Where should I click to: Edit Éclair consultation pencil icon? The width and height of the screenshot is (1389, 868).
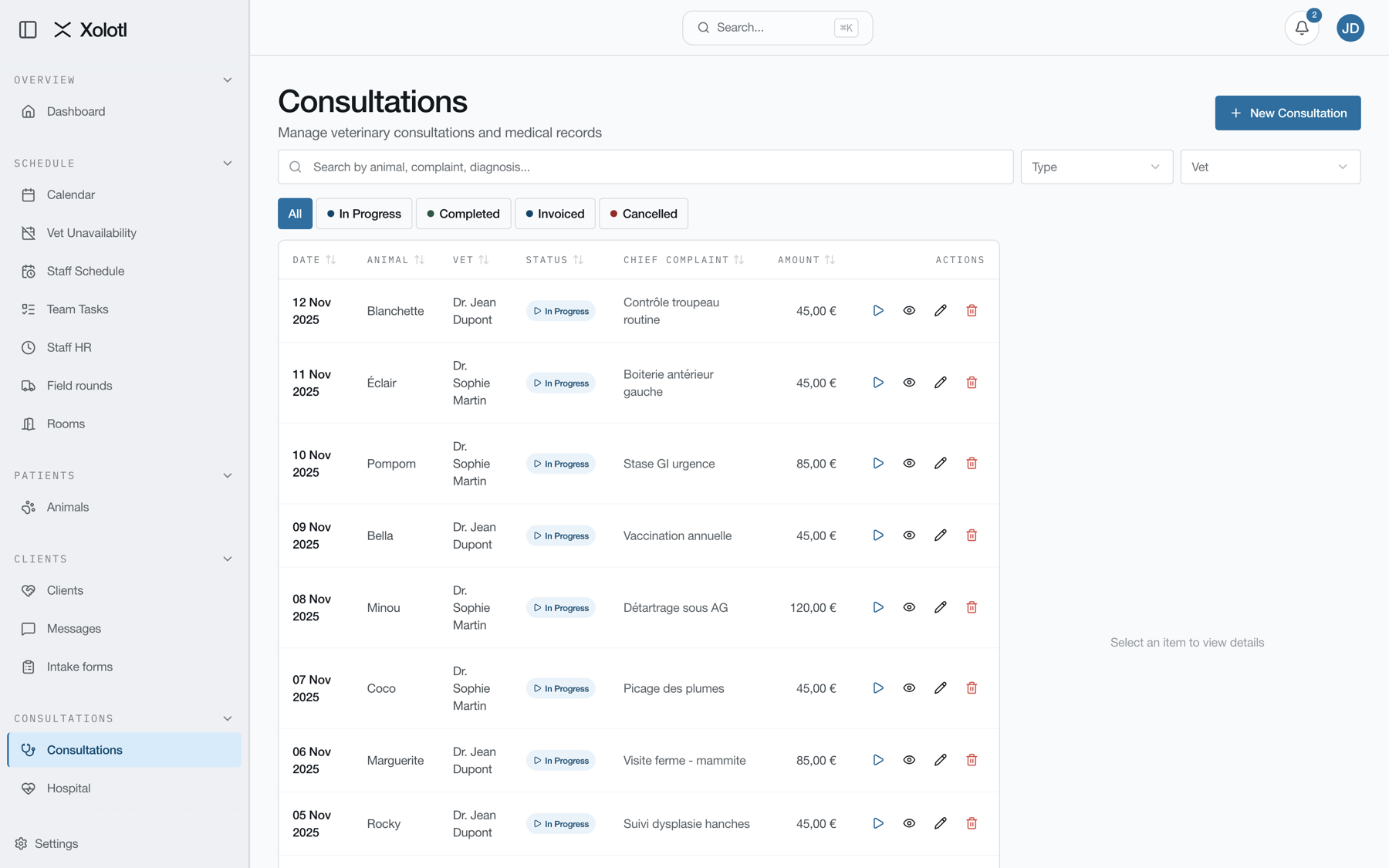pos(940,383)
